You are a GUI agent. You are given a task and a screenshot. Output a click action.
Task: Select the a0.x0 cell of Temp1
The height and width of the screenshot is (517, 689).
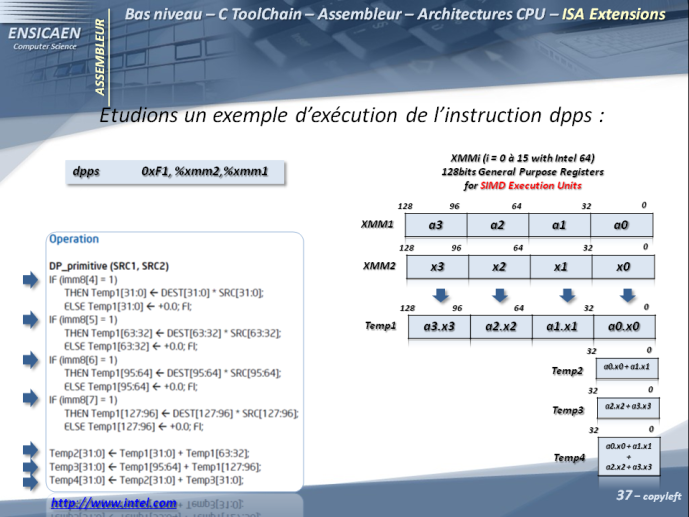point(624,326)
